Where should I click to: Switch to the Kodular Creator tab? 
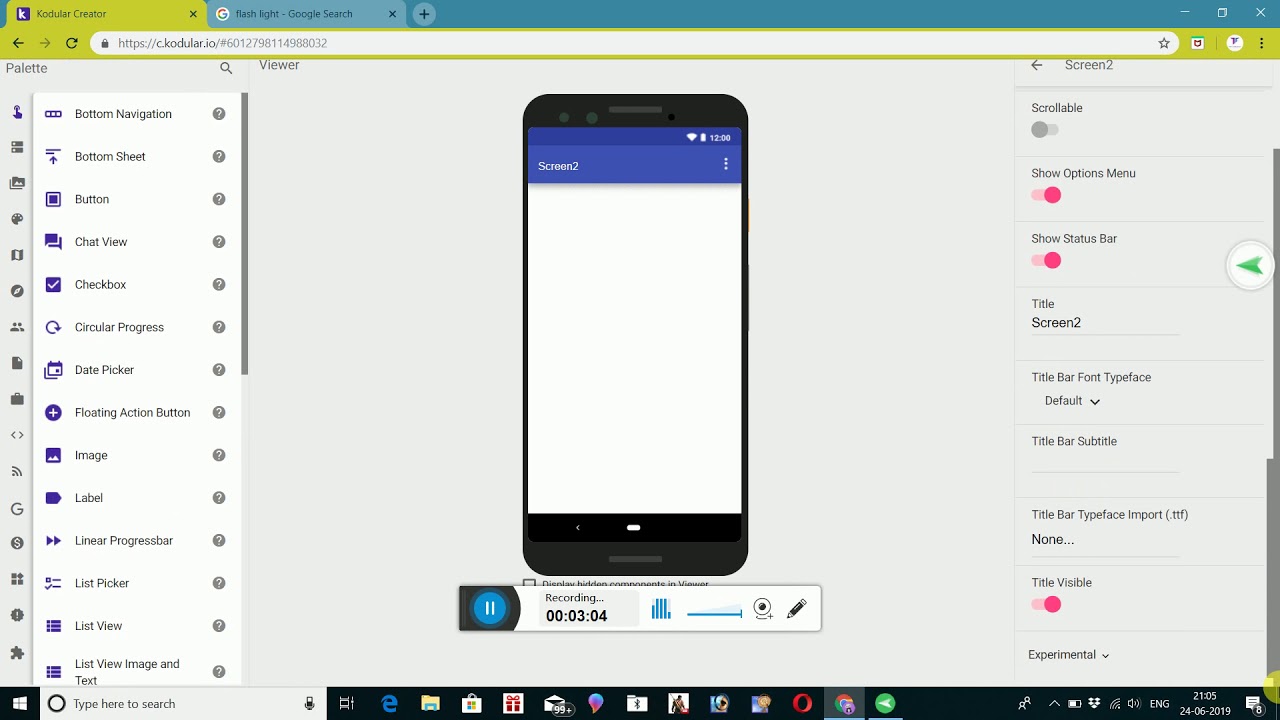[x=105, y=14]
